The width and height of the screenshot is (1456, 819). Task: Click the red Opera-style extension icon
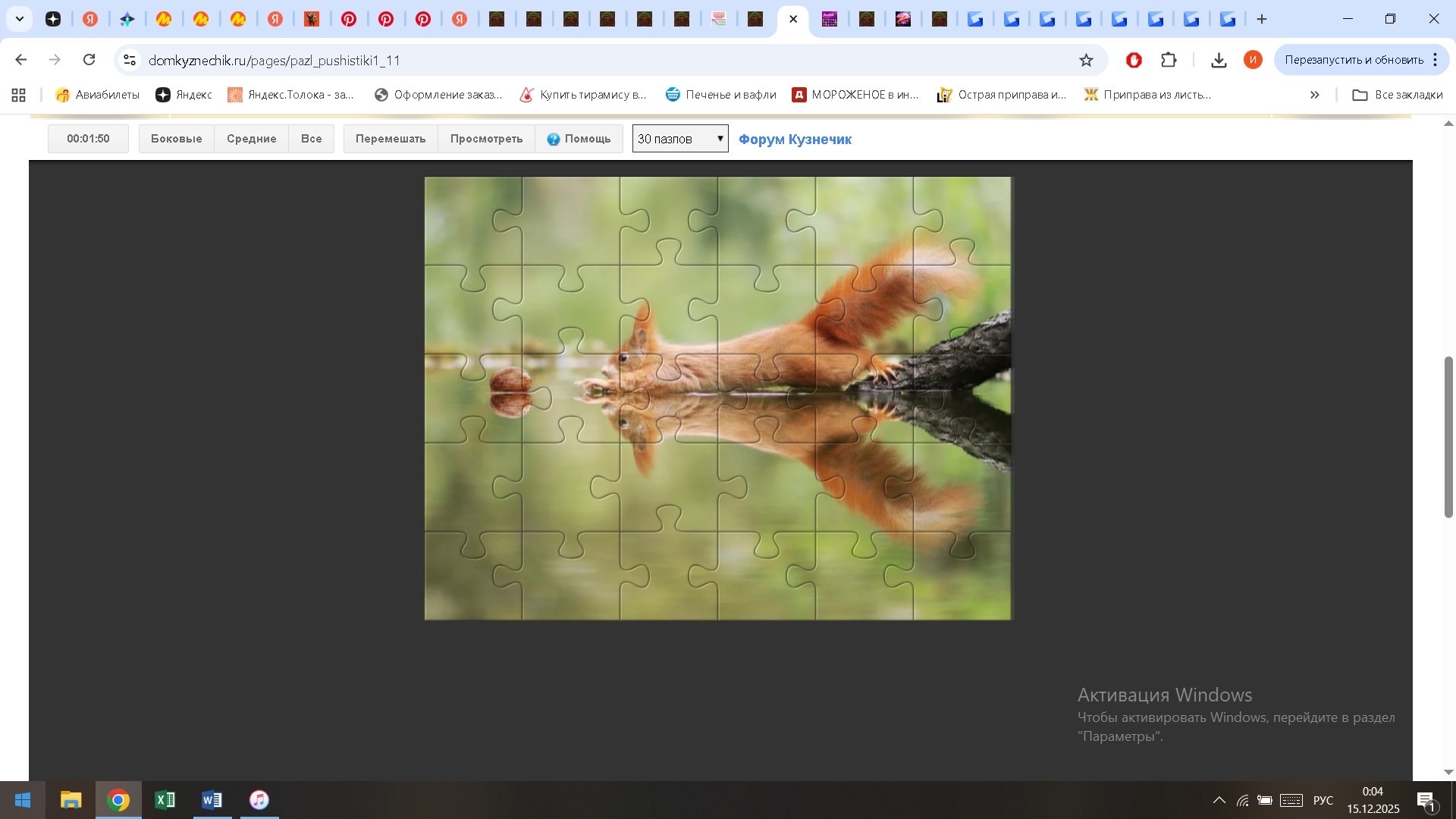[1134, 60]
